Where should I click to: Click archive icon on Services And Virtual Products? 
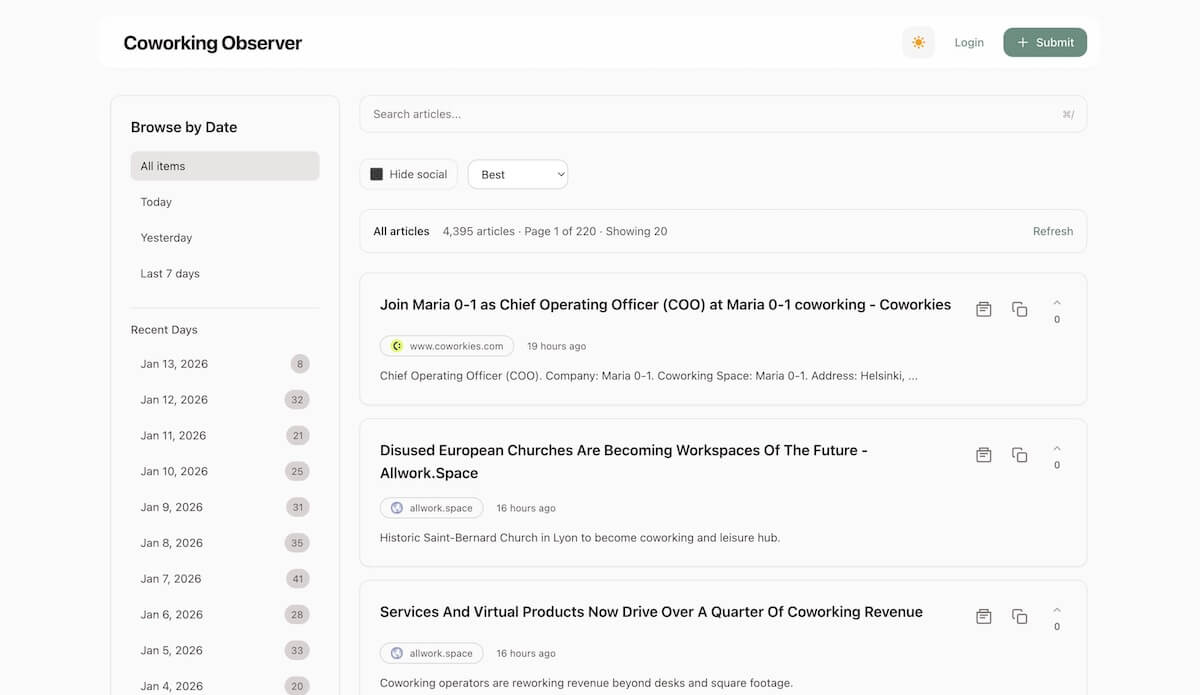[984, 617]
